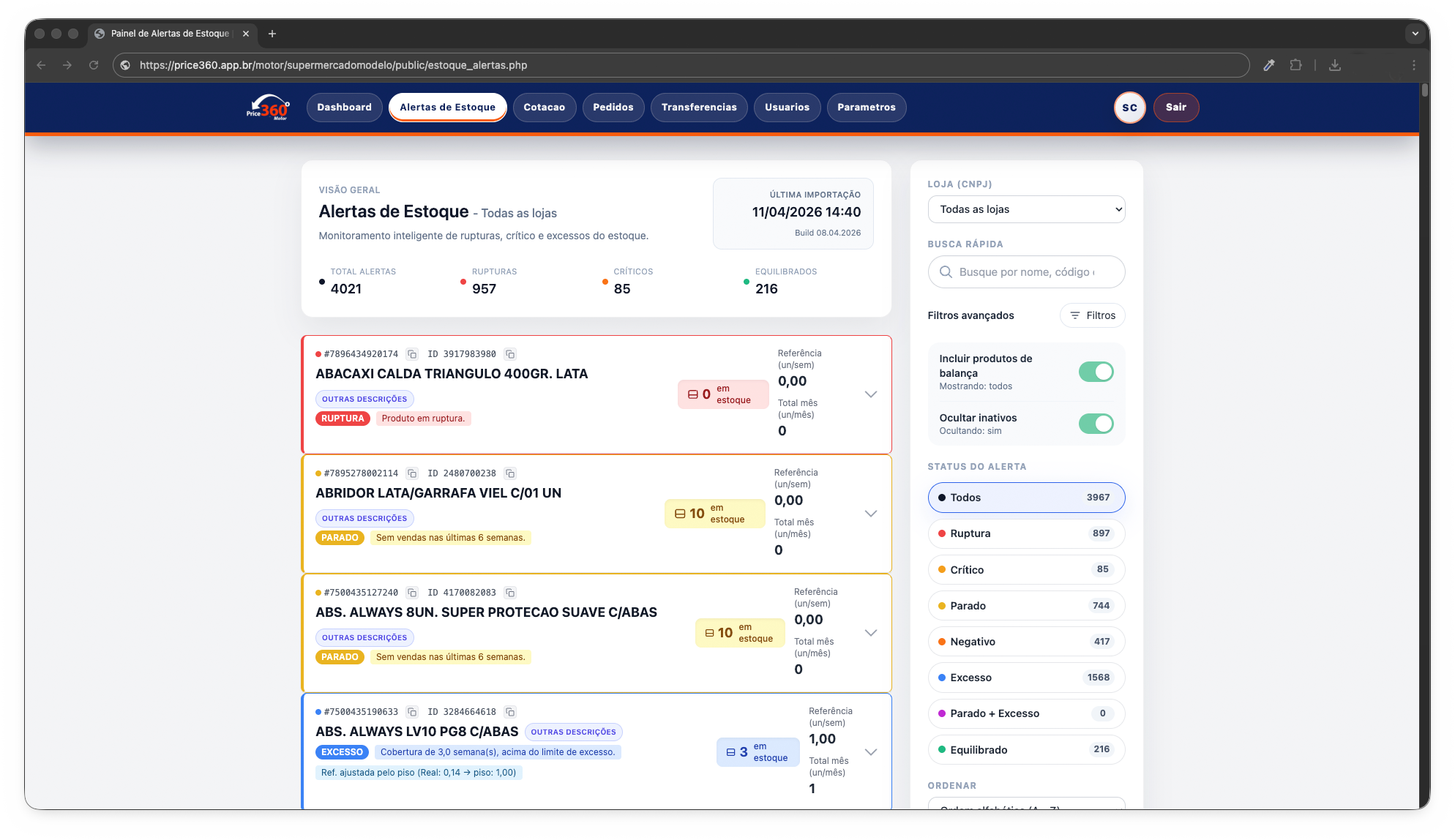
Task: Open a new browser tab with plus
Action: 272,34
